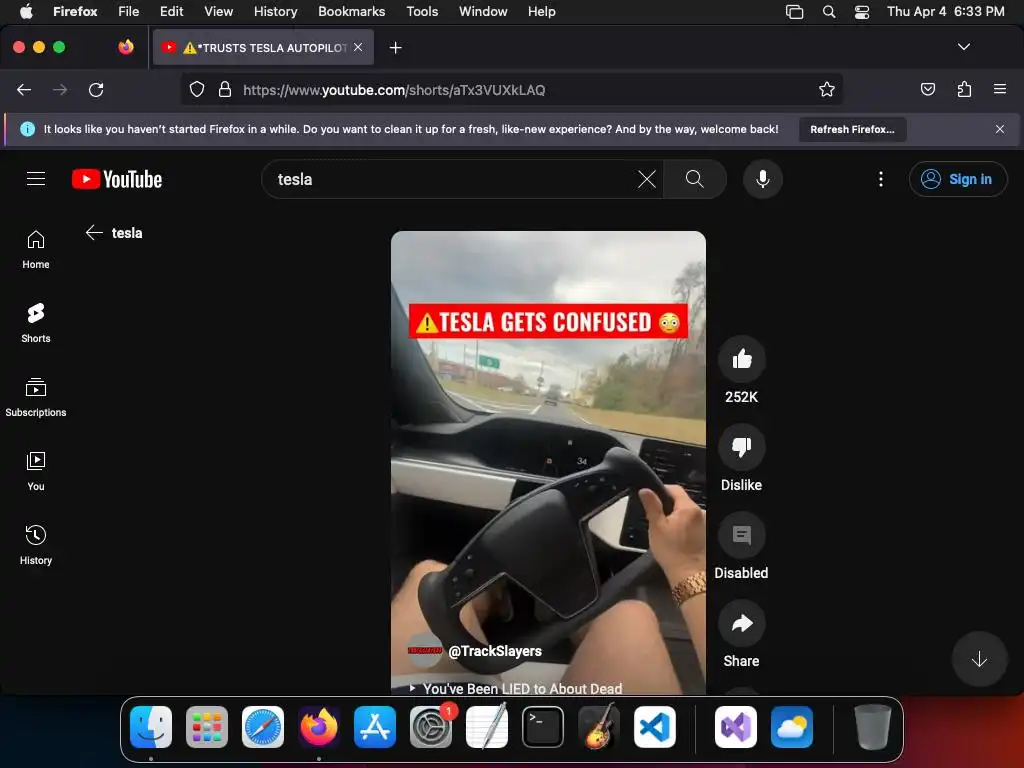1024x768 pixels.
Task: Open the Apple menu
Action: (x=26, y=11)
